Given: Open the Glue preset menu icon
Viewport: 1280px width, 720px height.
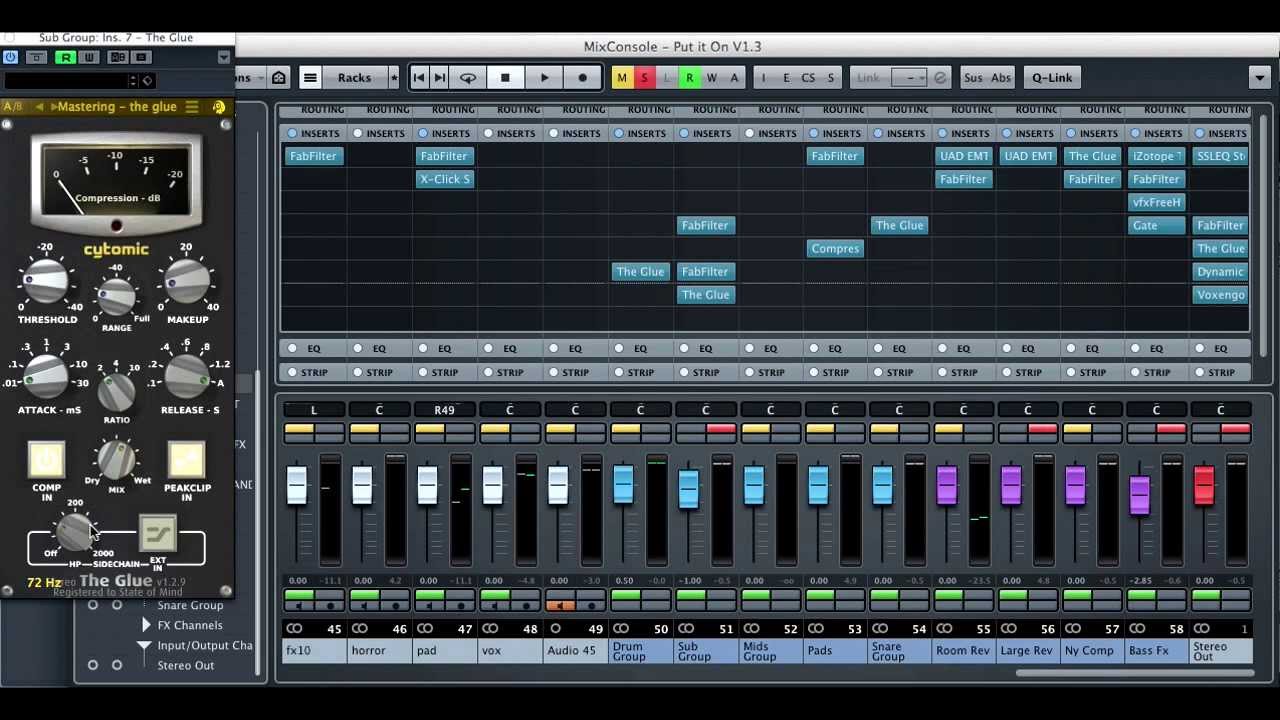Looking at the screenshot, I should pyautogui.click(x=191, y=107).
